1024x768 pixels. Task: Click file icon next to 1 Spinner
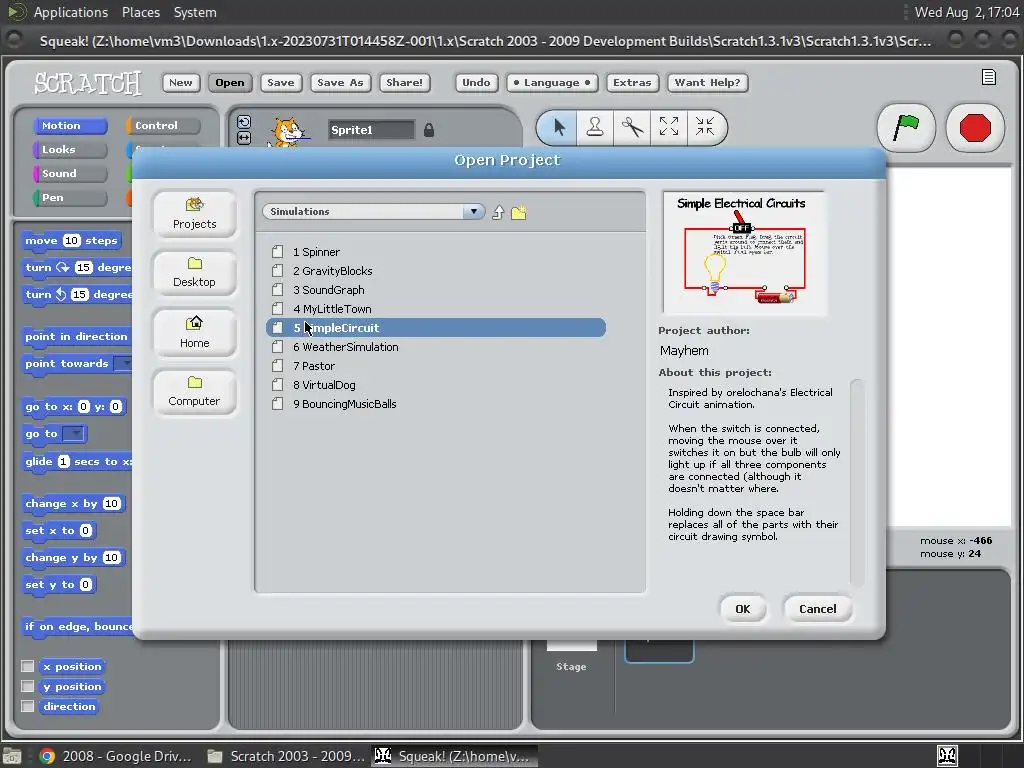pyautogui.click(x=278, y=251)
